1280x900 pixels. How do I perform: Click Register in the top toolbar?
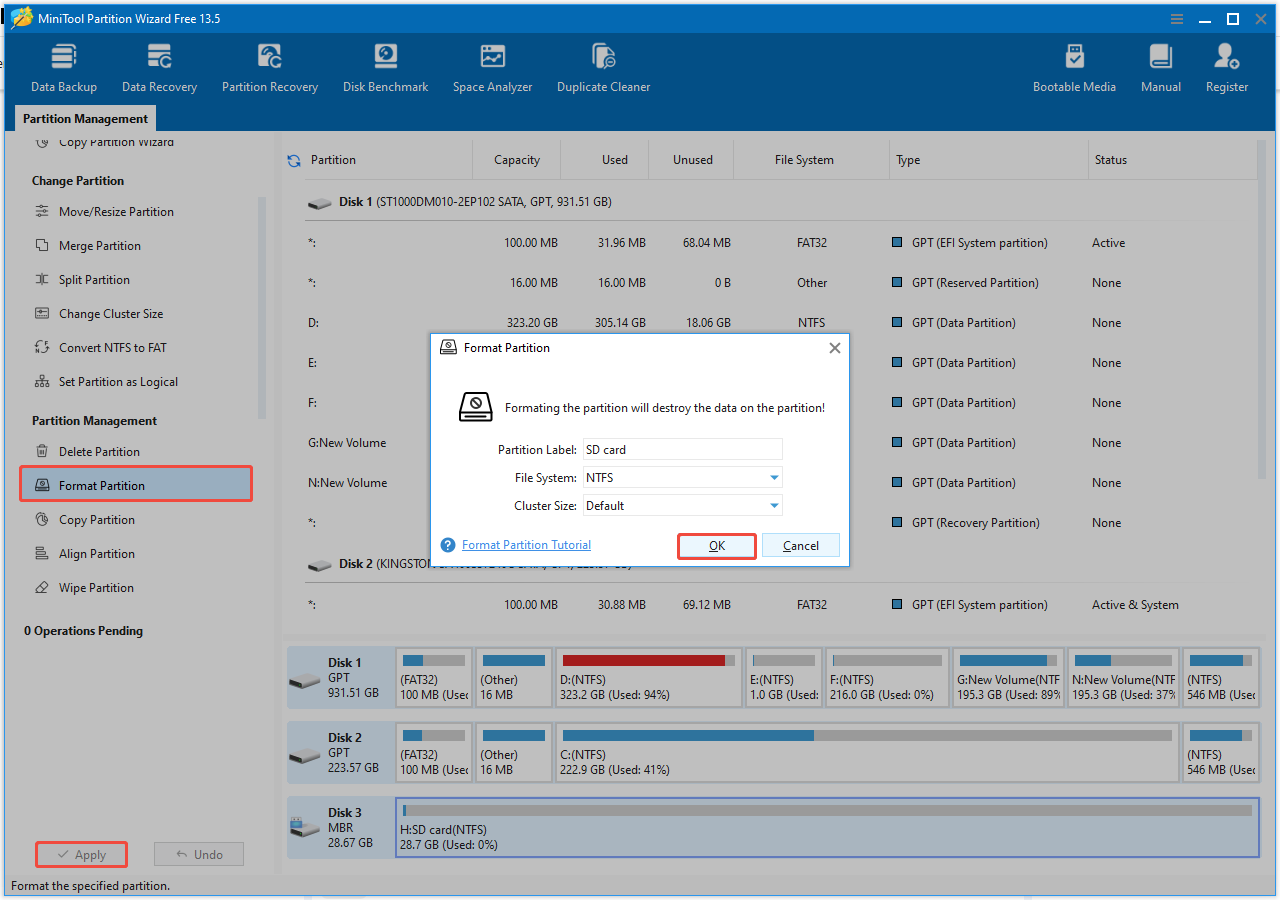click(1226, 65)
